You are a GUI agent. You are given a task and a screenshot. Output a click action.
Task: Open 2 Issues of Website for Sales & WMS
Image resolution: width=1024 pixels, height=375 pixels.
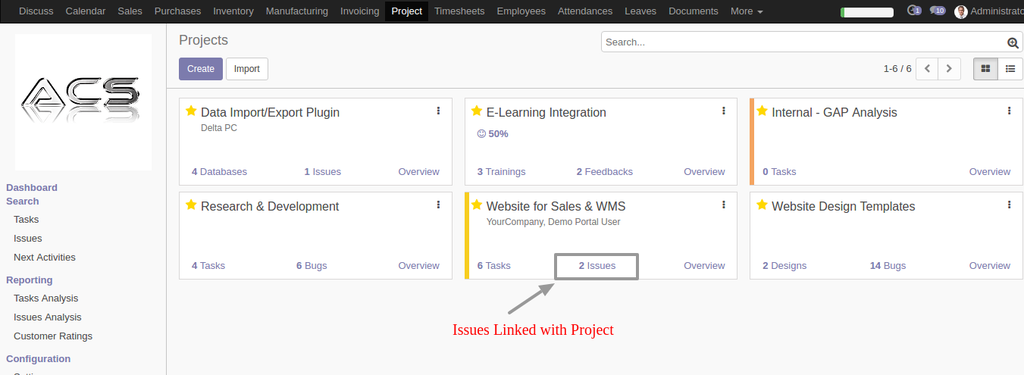tap(597, 266)
